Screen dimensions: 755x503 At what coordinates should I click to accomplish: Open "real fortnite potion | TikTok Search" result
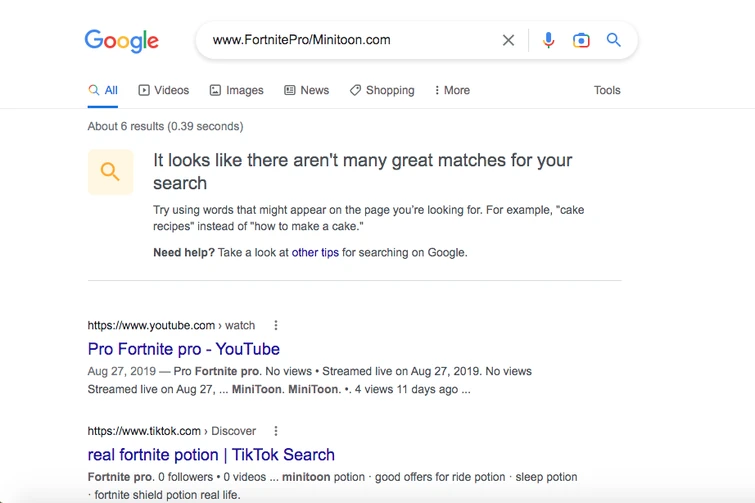(x=211, y=455)
